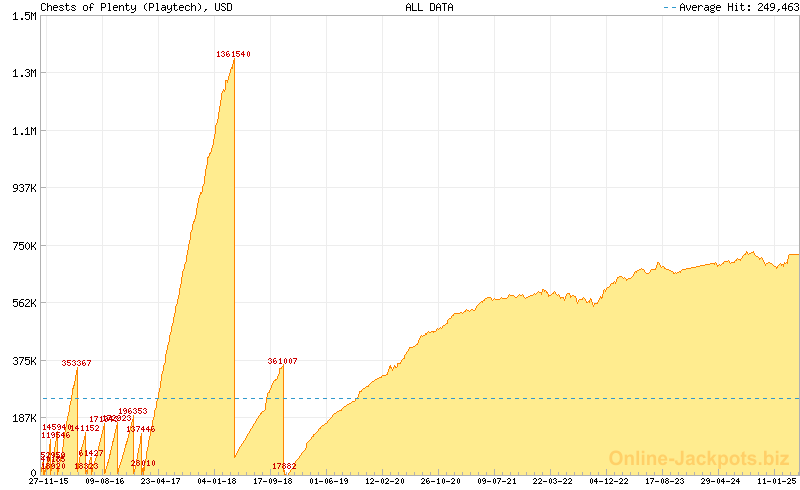The image size is (800, 490).
Task: Click the 375K y-axis tick label
Action: tap(23, 361)
